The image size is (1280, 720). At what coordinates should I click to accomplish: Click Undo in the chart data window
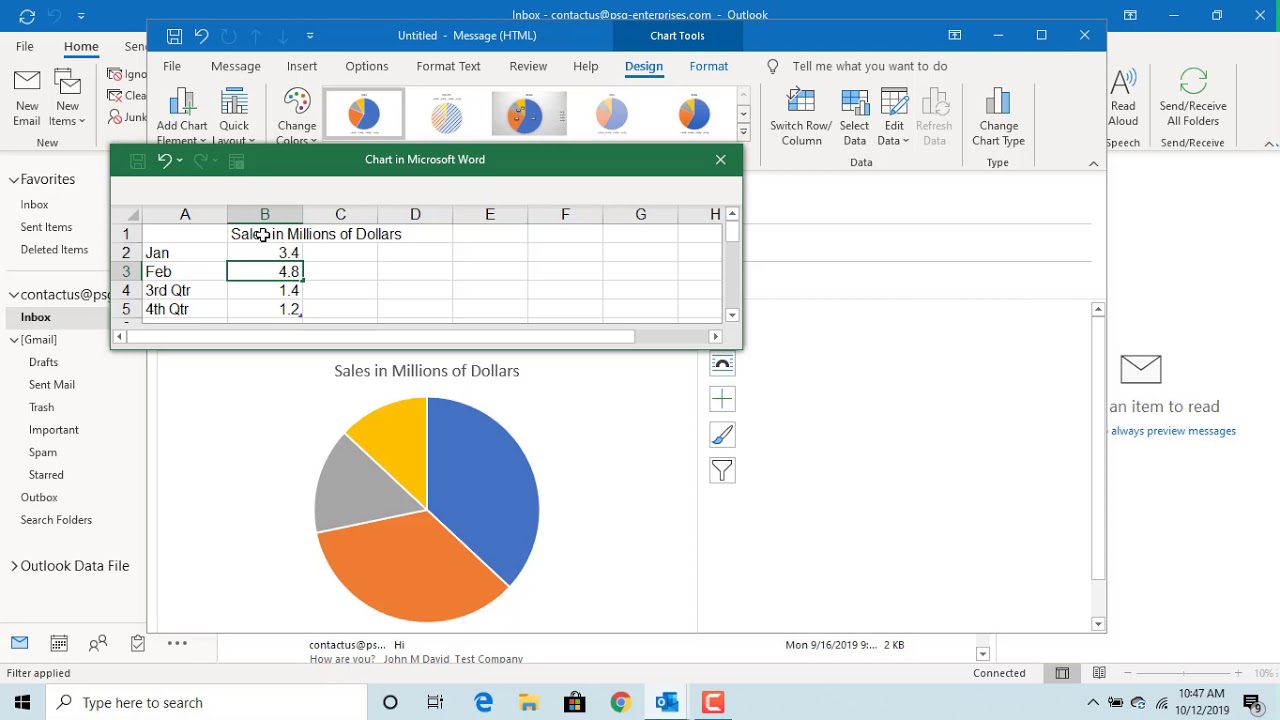164,160
